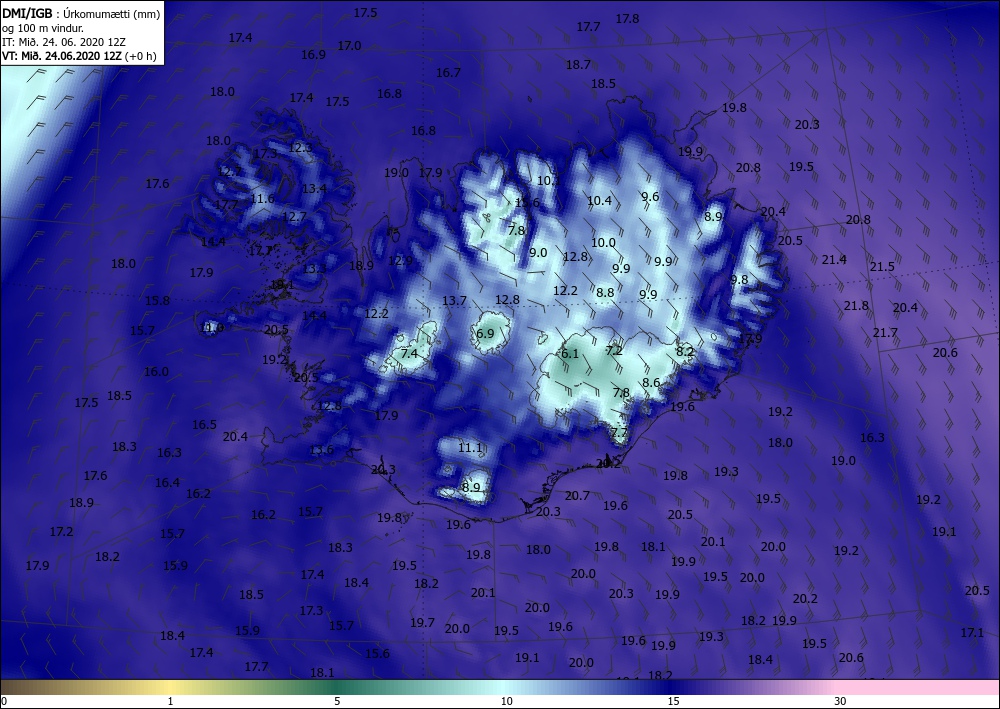Image resolution: width=1000 pixels, height=709 pixels.
Task: Click the "10" label on the color scale
Action: pyautogui.click(x=506, y=701)
